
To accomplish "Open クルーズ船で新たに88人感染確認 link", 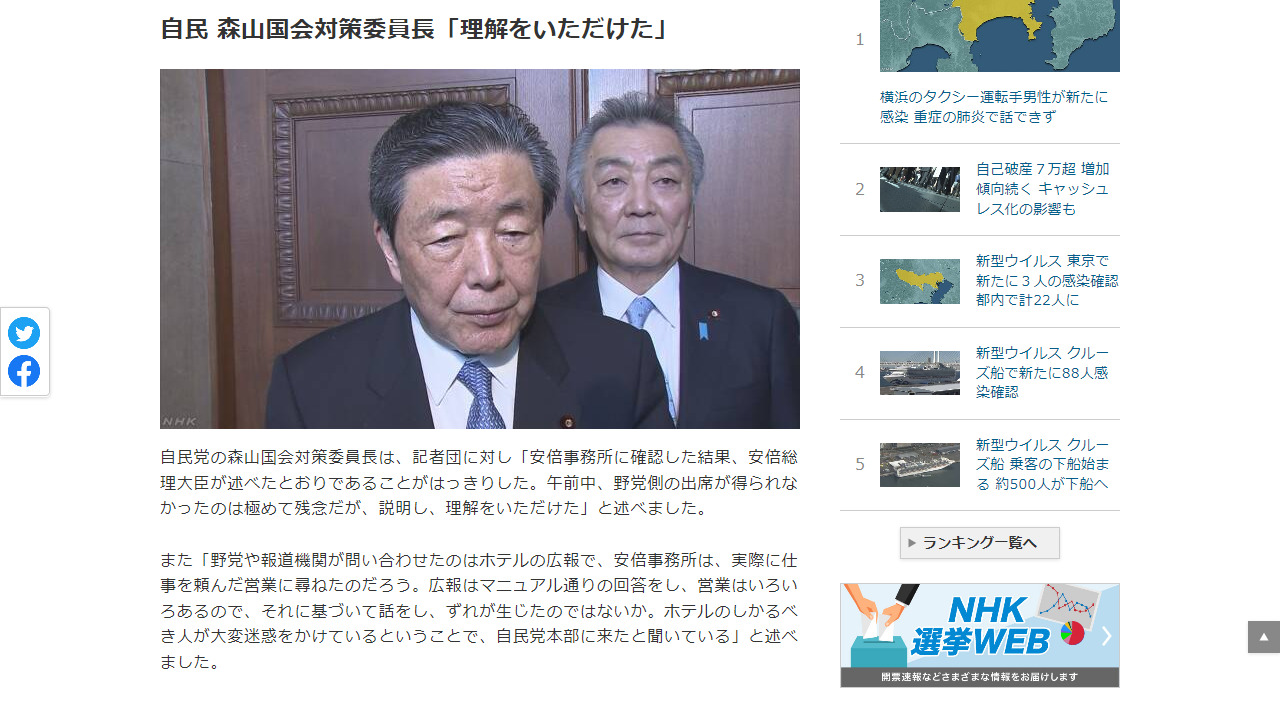I will (1043, 372).
